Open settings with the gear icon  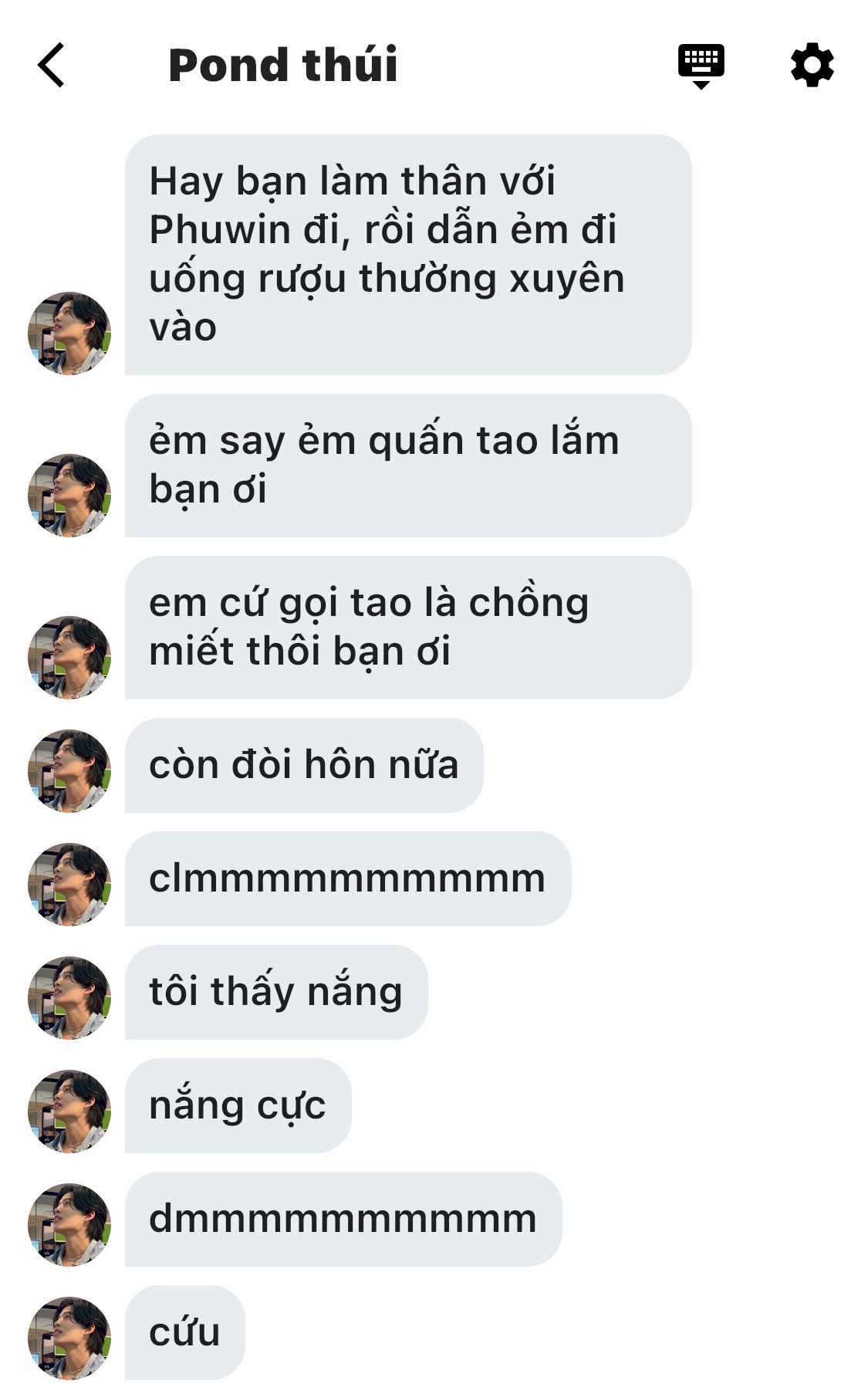[812, 66]
